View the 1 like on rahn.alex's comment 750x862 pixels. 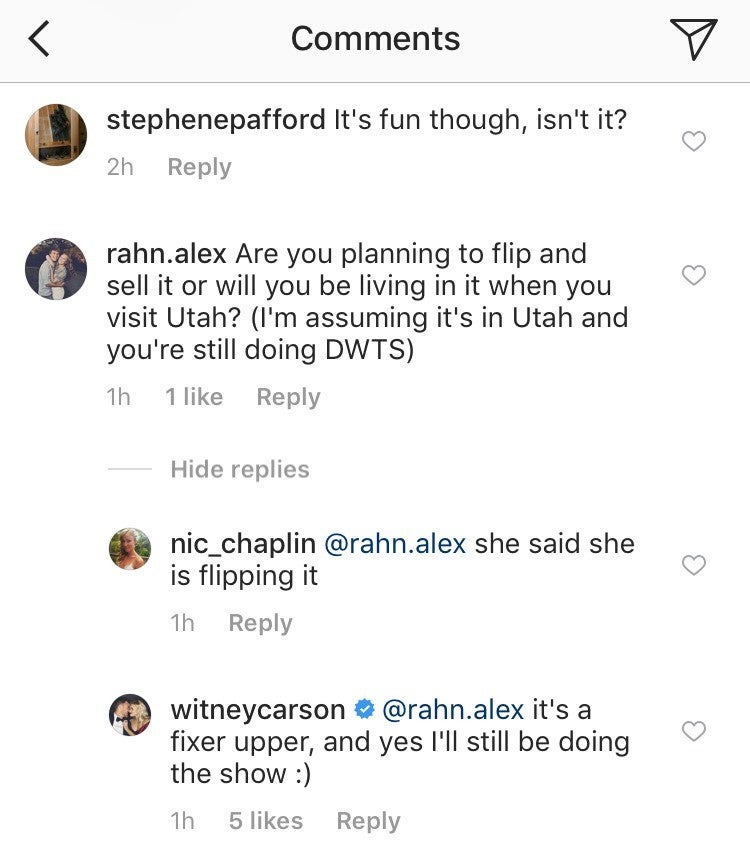[x=194, y=397]
